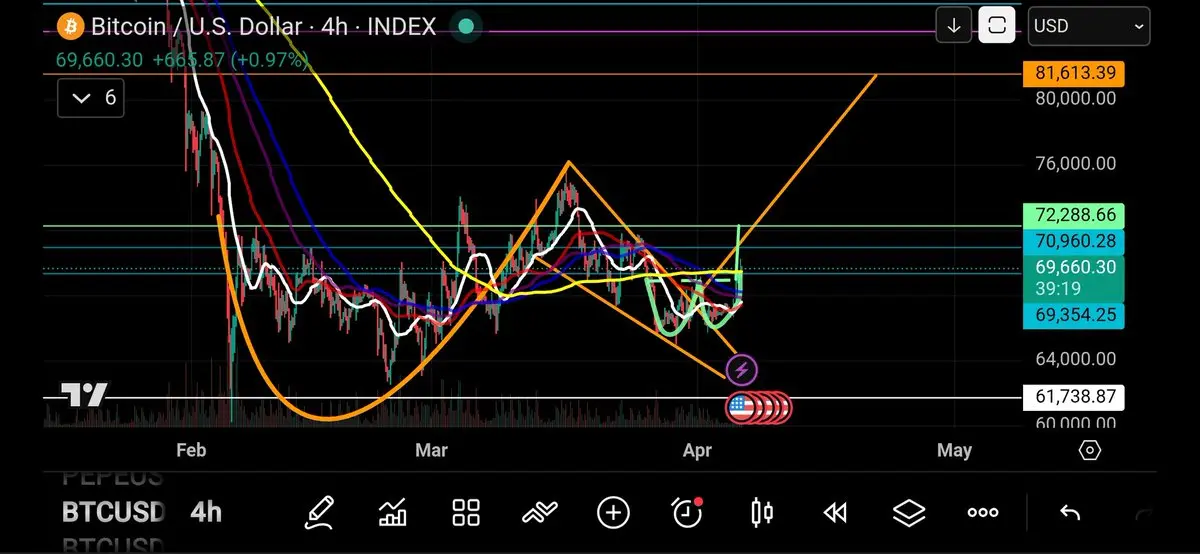Click the US flag economic event marker
This screenshot has width=1200, height=554.
pyautogui.click(x=740, y=407)
